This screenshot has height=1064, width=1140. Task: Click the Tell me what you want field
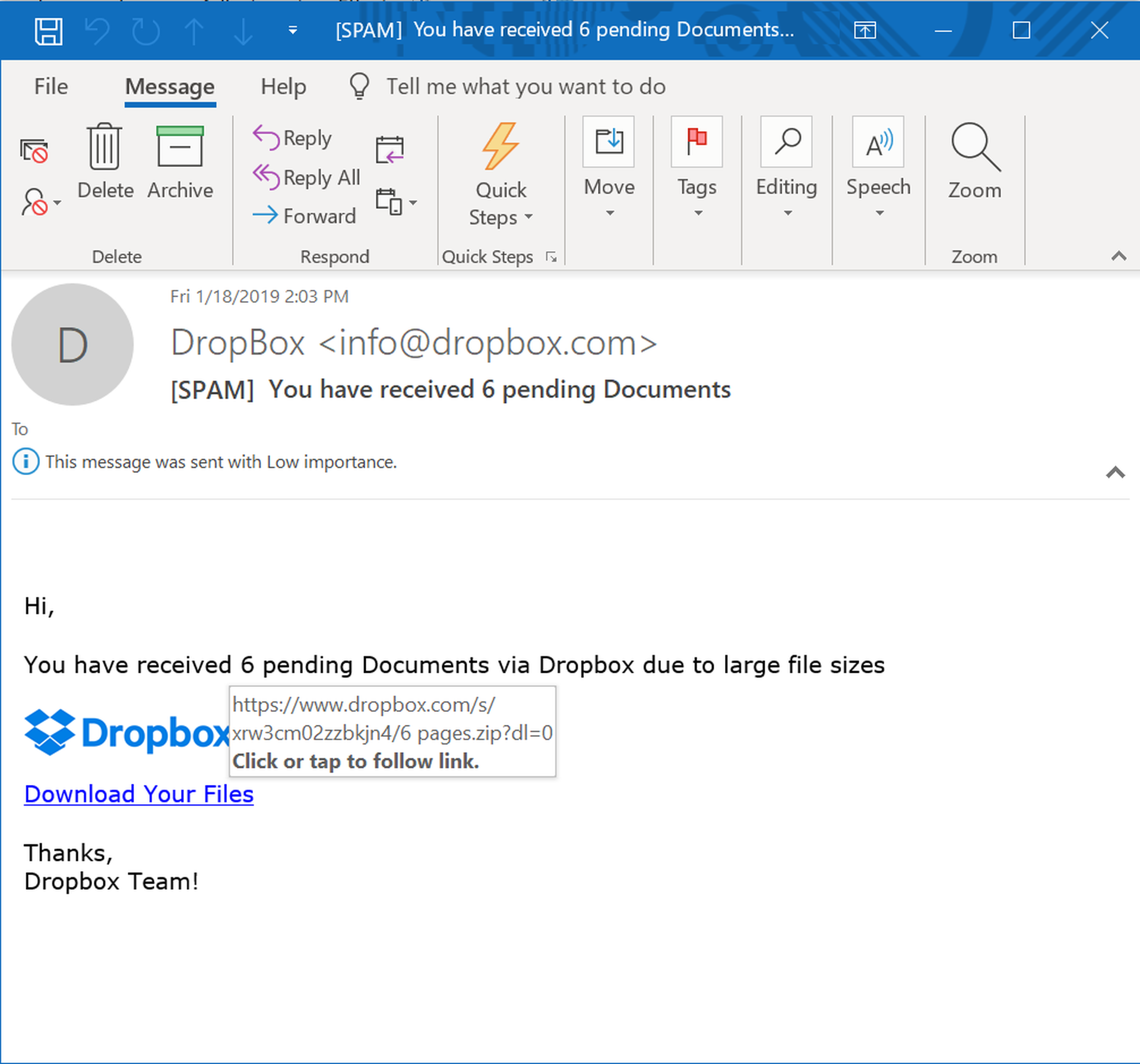point(526,87)
